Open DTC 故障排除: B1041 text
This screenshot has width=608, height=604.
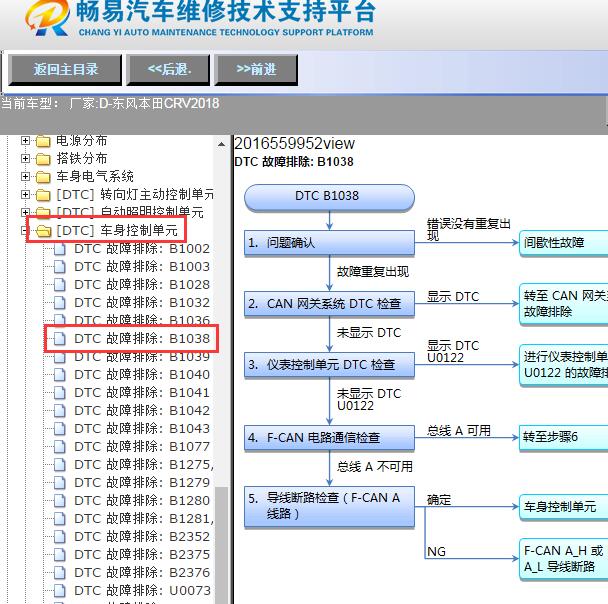[142, 393]
